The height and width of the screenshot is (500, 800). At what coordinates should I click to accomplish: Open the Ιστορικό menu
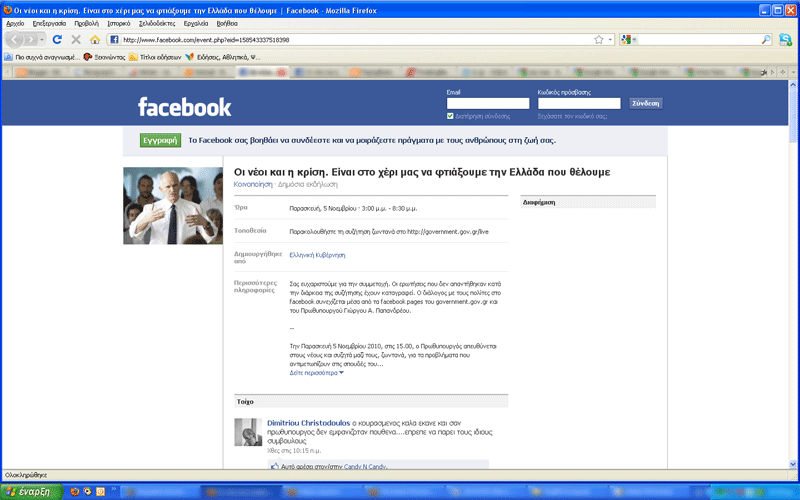tap(118, 23)
